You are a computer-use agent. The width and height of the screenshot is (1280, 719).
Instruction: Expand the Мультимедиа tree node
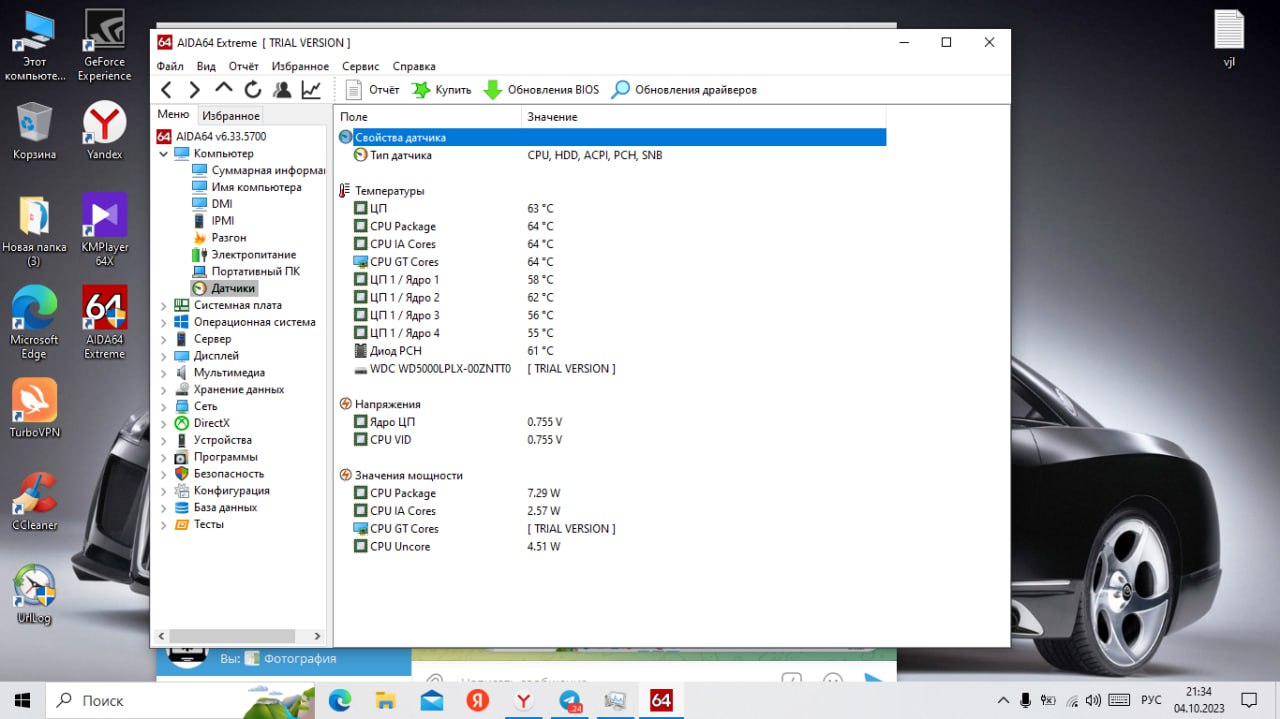[164, 373]
